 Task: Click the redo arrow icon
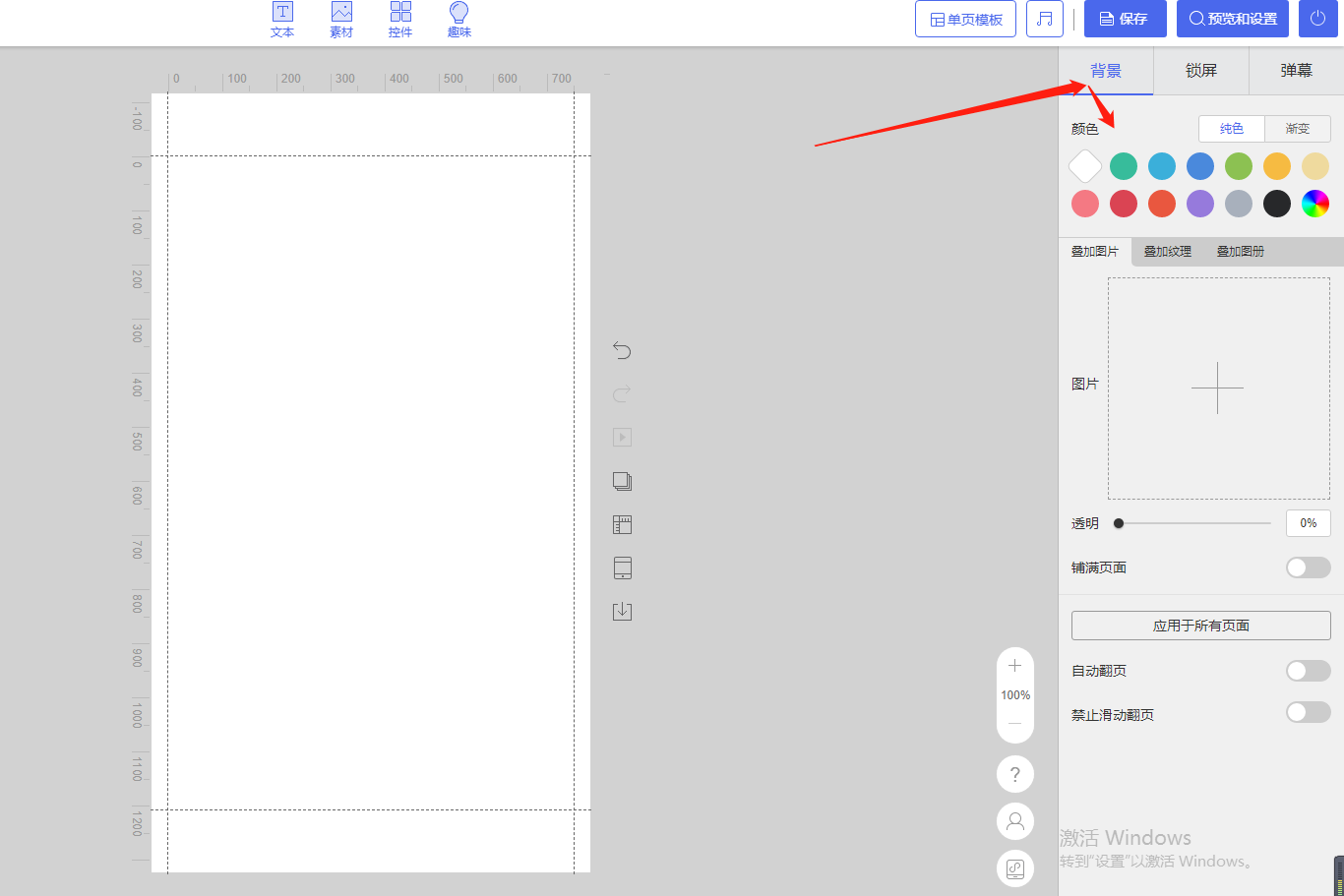pos(622,393)
